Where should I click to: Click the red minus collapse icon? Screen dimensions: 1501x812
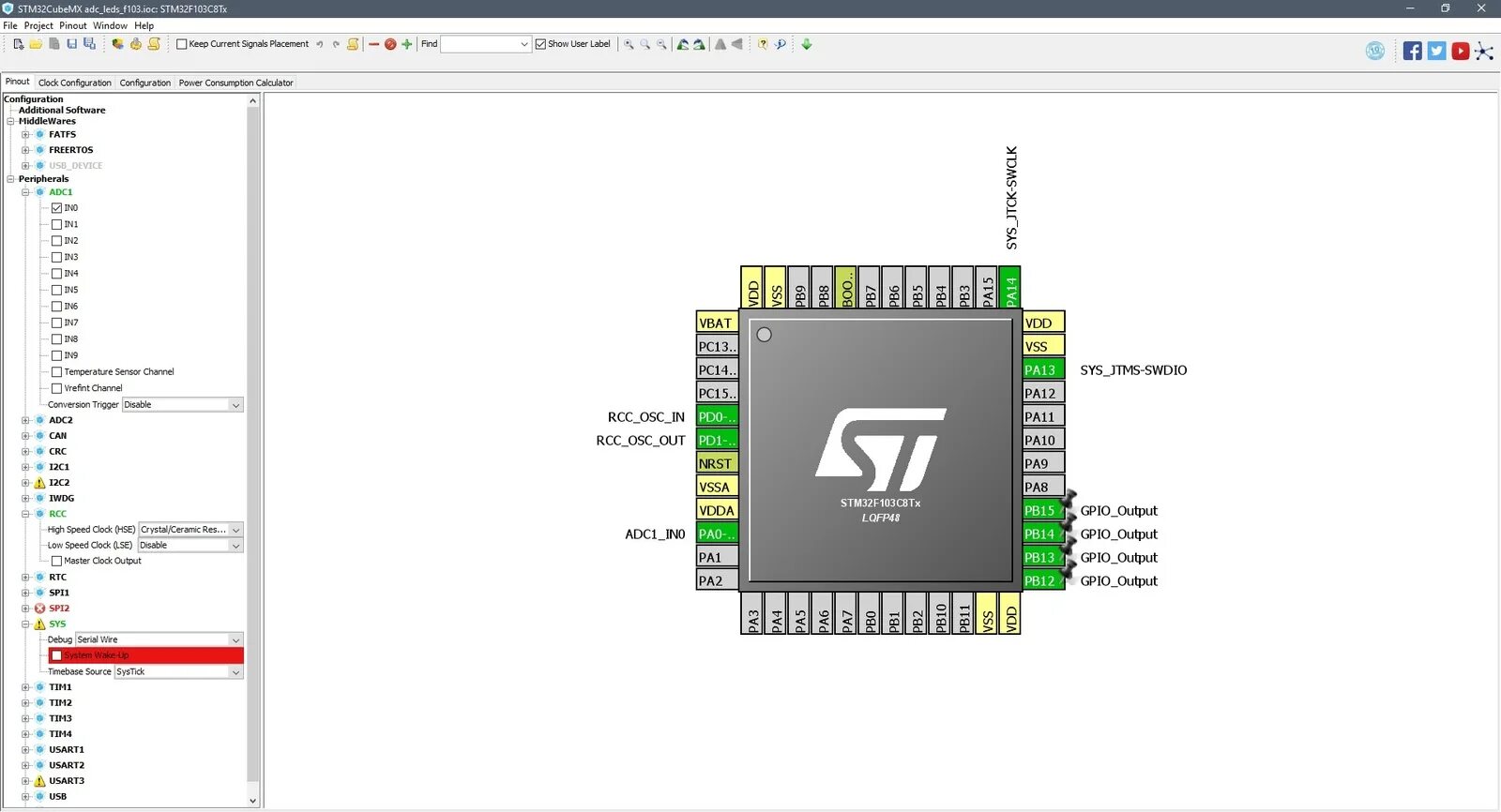click(373, 44)
